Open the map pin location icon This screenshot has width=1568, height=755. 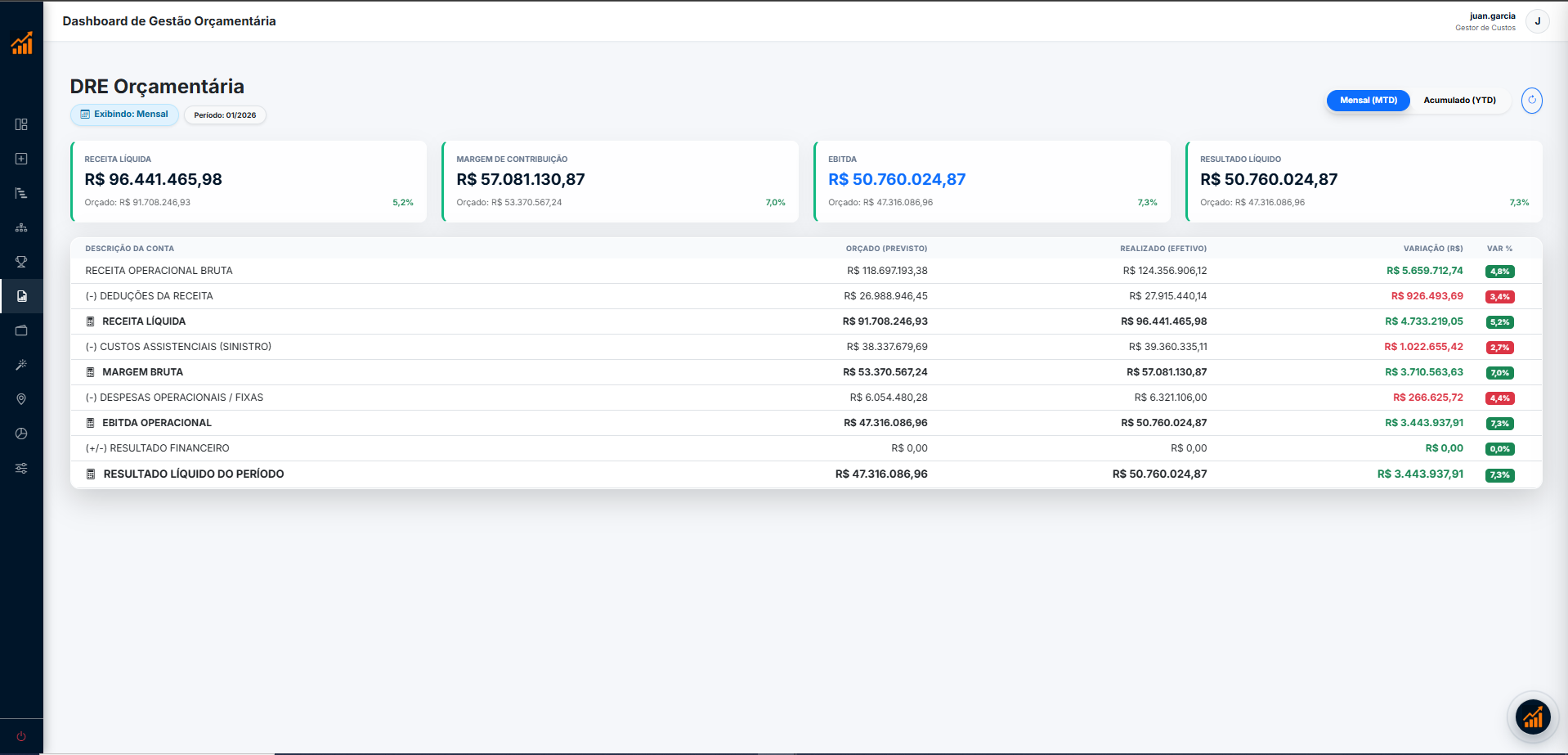[21, 399]
